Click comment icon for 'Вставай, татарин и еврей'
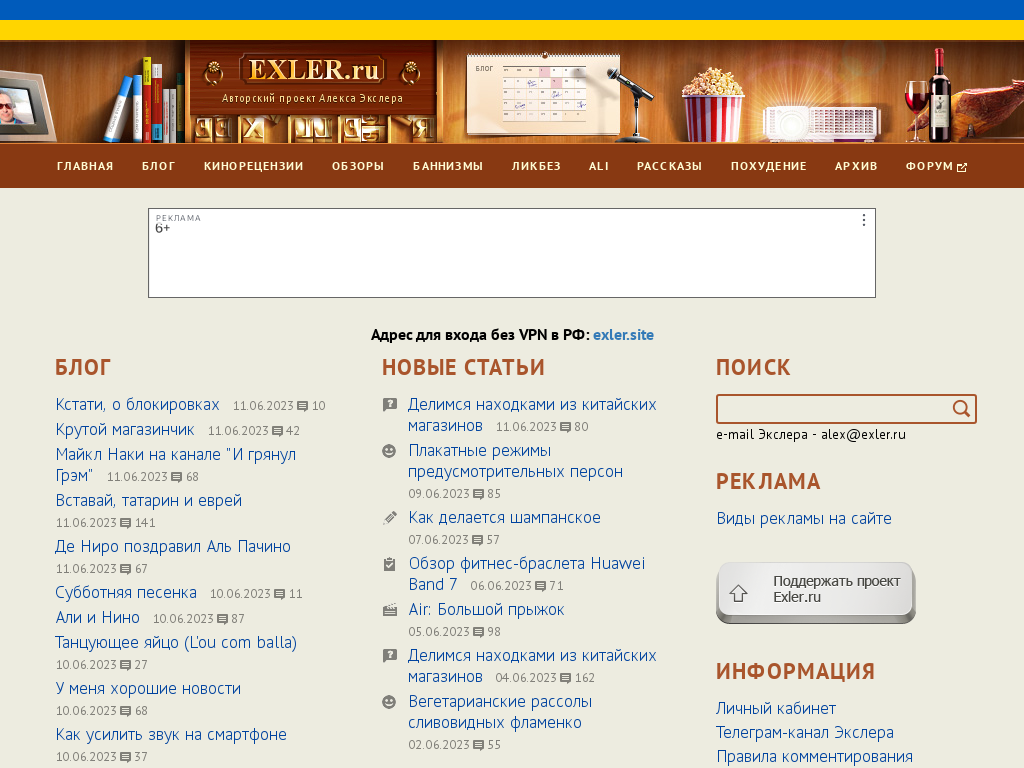This screenshot has height=768, width=1024. [x=126, y=523]
